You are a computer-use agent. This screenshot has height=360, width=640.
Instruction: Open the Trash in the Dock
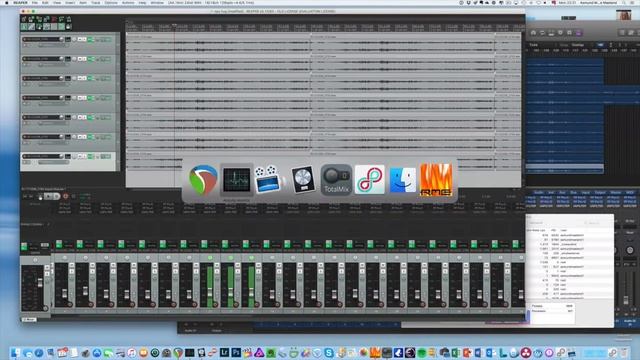click(624, 353)
